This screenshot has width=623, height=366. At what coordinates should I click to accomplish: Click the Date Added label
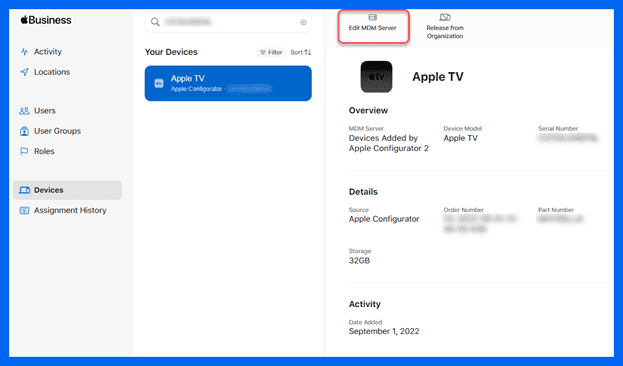click(365, 322)
